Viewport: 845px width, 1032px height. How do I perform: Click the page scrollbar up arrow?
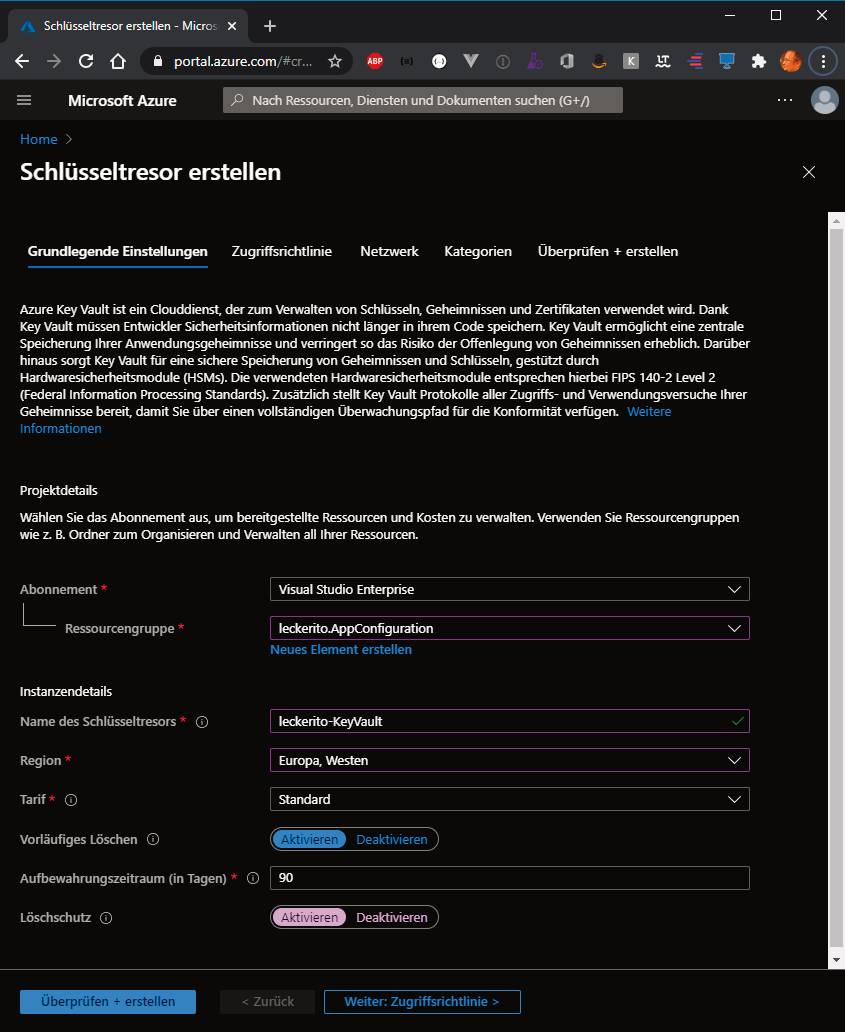836,221
